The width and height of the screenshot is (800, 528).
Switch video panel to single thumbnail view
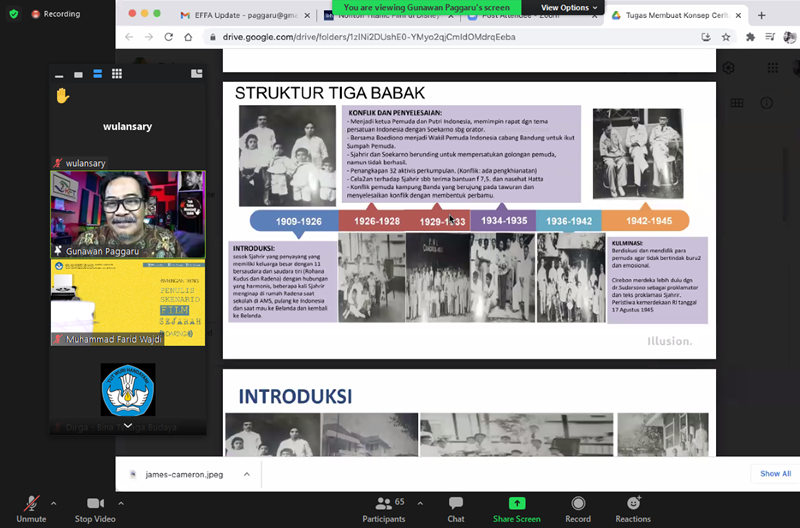pos(78,74)
